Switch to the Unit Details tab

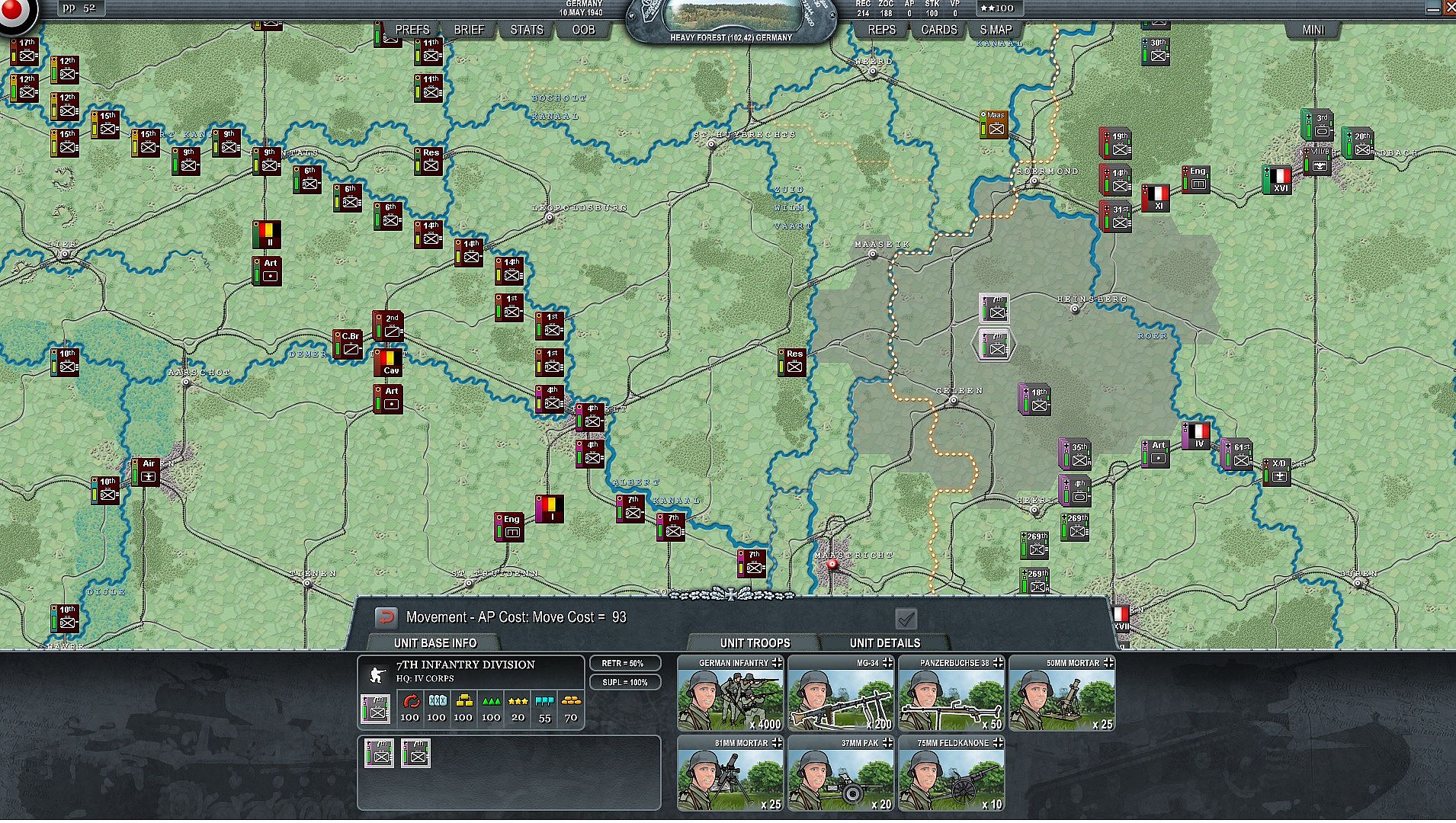(884, 643)
